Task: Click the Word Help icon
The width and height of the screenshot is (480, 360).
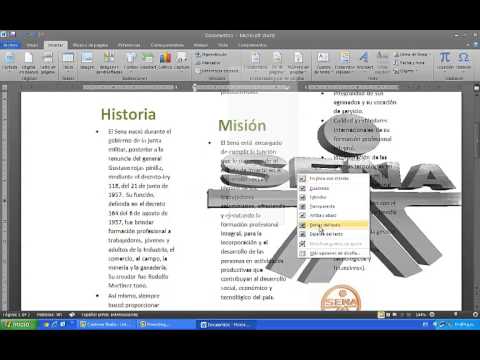Action: click(475, 45)
